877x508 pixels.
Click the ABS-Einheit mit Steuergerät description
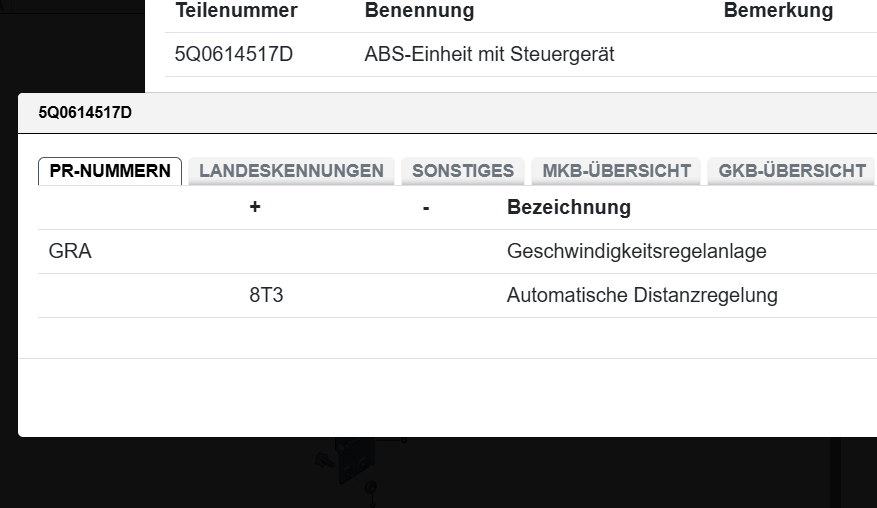tap(489, 55)
